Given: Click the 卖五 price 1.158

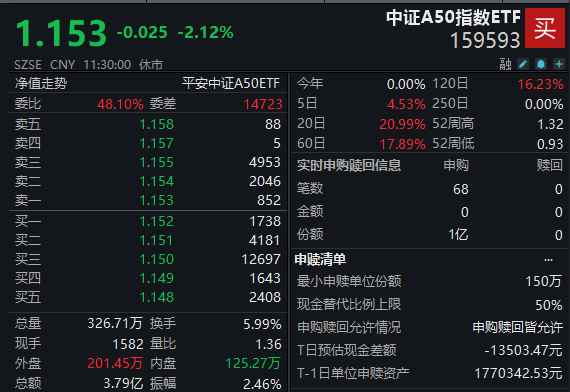Looking at the screenshot, I should [x=157, y=124].
